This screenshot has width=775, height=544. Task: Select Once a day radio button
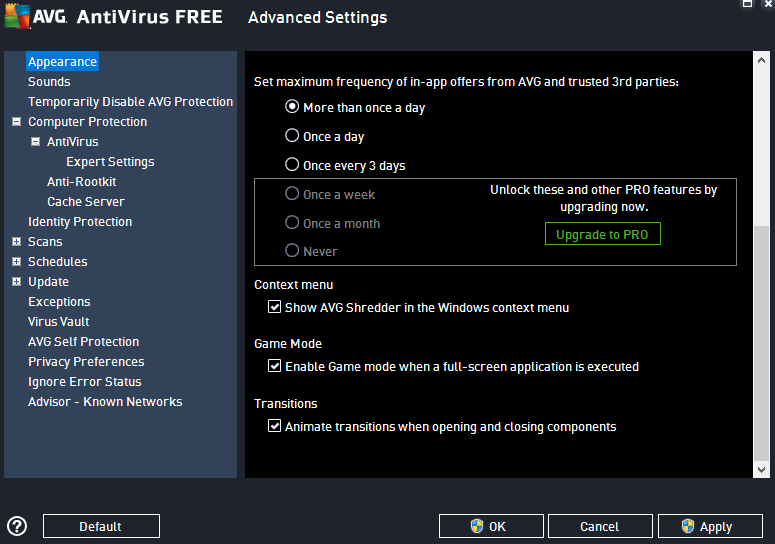(x=292, y=135)
